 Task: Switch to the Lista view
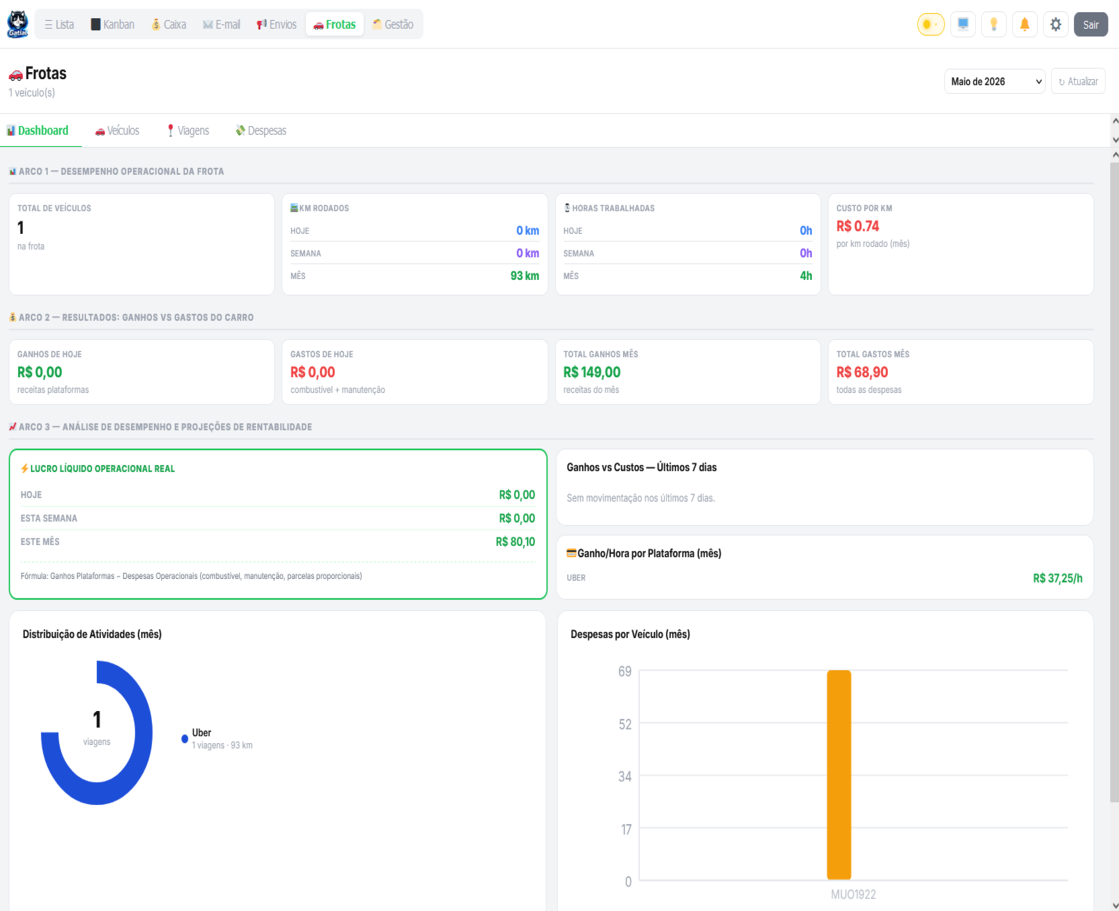[59, 24]
